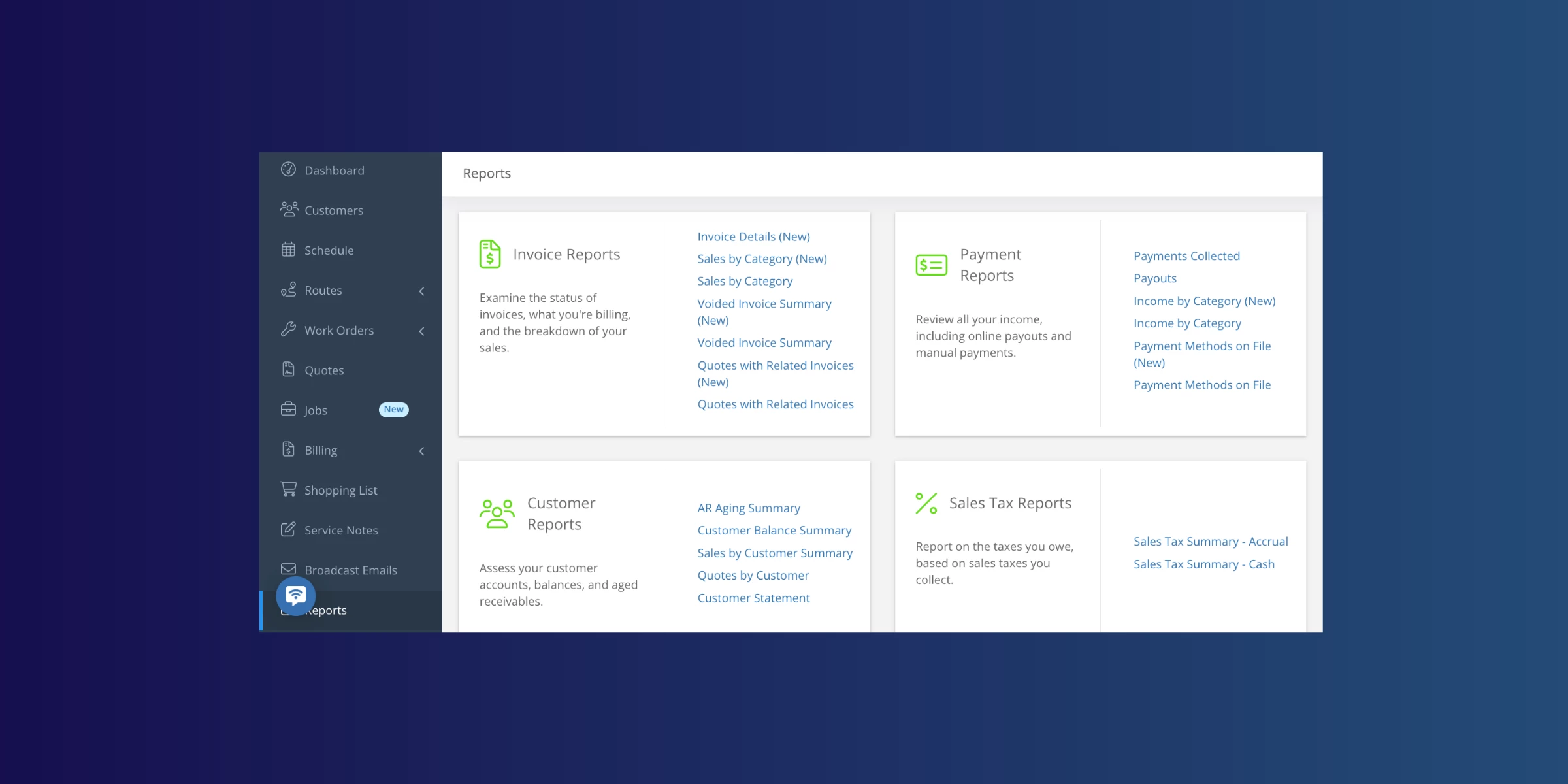Click the green Sales Tax percent icon
Viewport: 1568px width, 784px height.
coord(926,503)
